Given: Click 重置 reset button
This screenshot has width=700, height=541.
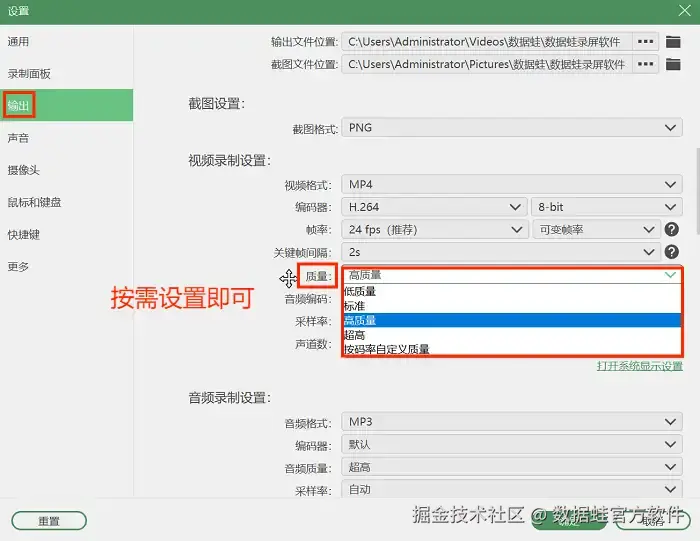Looking at the screenshot, I should click(x=49, y=521).
